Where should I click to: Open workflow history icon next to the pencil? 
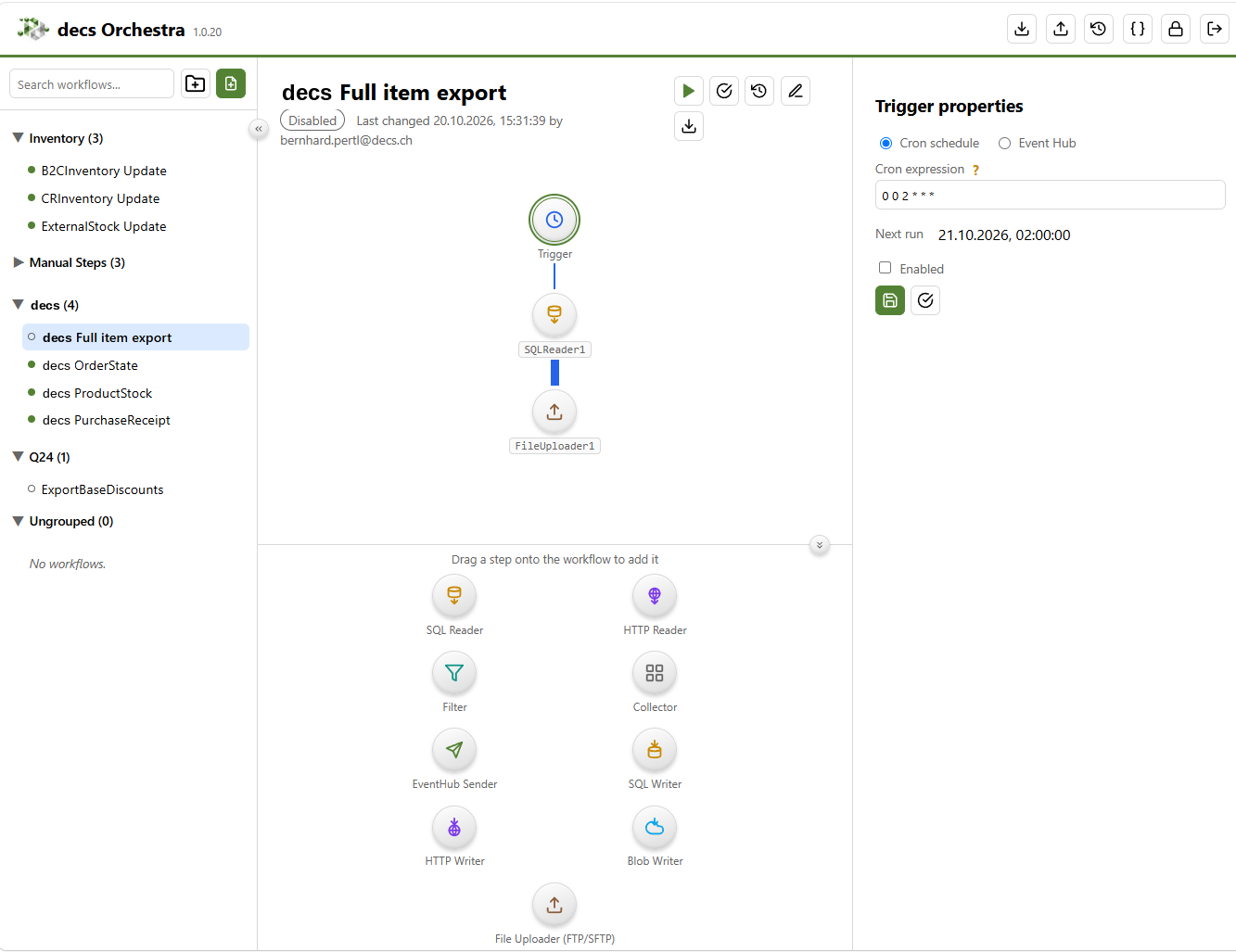tap(759, 91)
